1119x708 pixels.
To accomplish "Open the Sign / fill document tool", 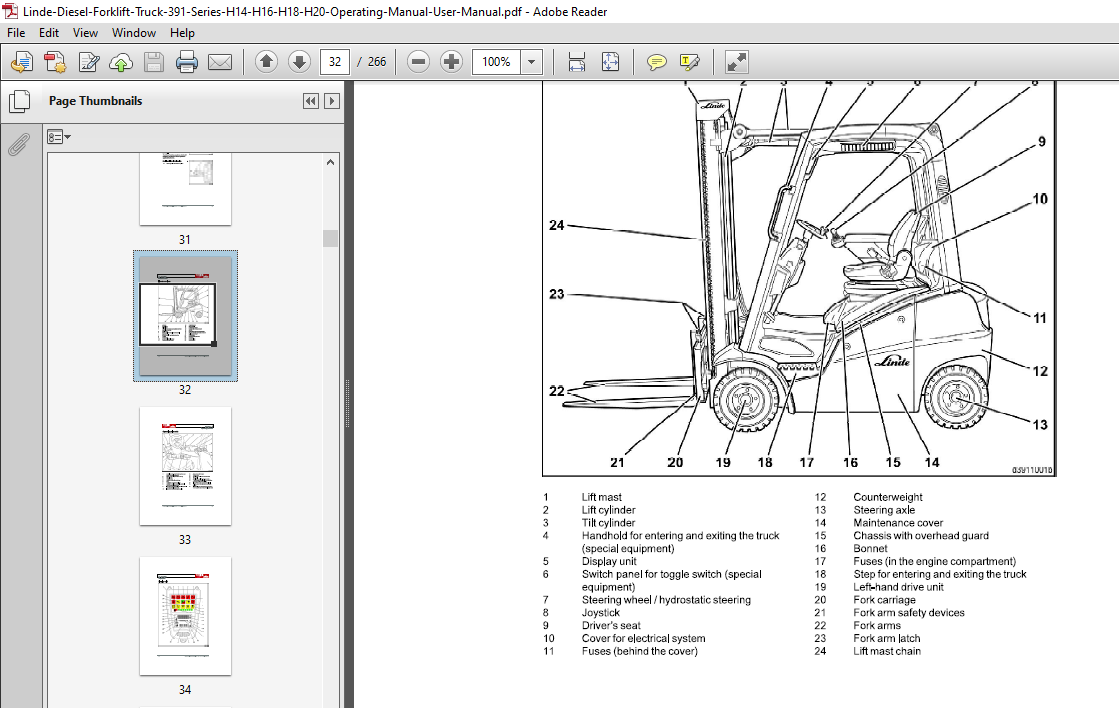I will point(88,62).
